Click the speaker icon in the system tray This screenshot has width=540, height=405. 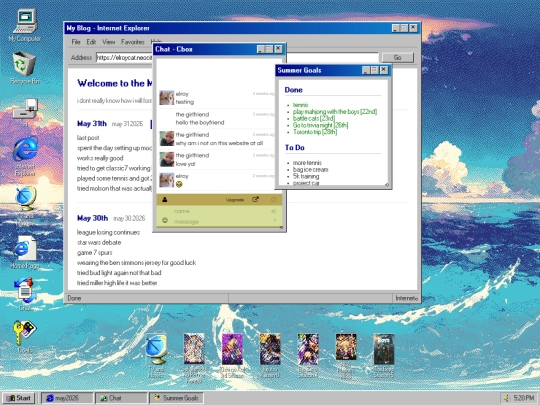[x=506, y=398]
